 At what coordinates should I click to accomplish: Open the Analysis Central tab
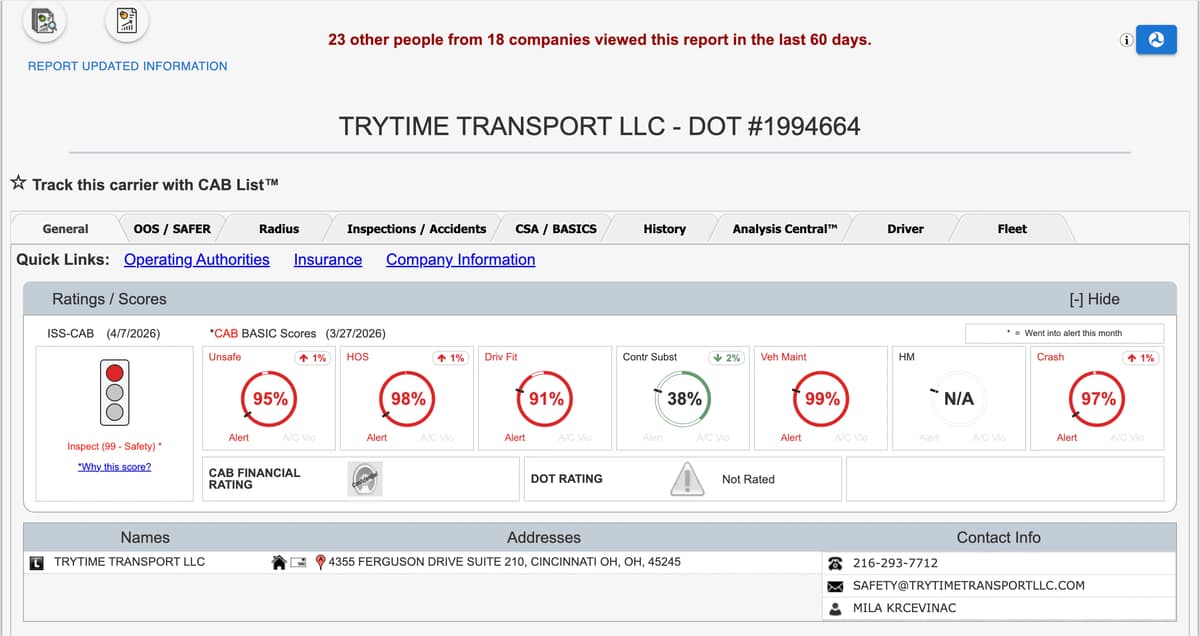click(x=785, y=229)
